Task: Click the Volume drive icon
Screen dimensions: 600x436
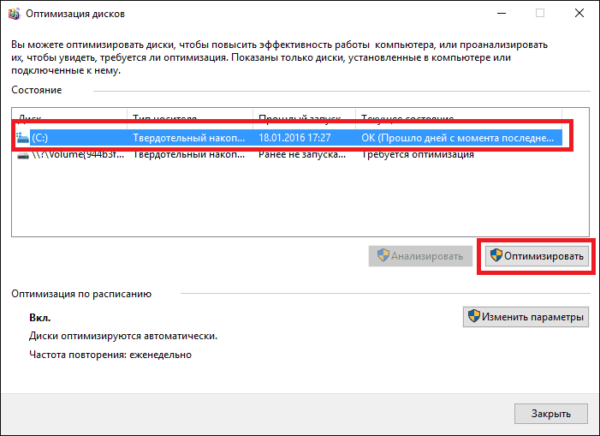Action: [23, 155]
